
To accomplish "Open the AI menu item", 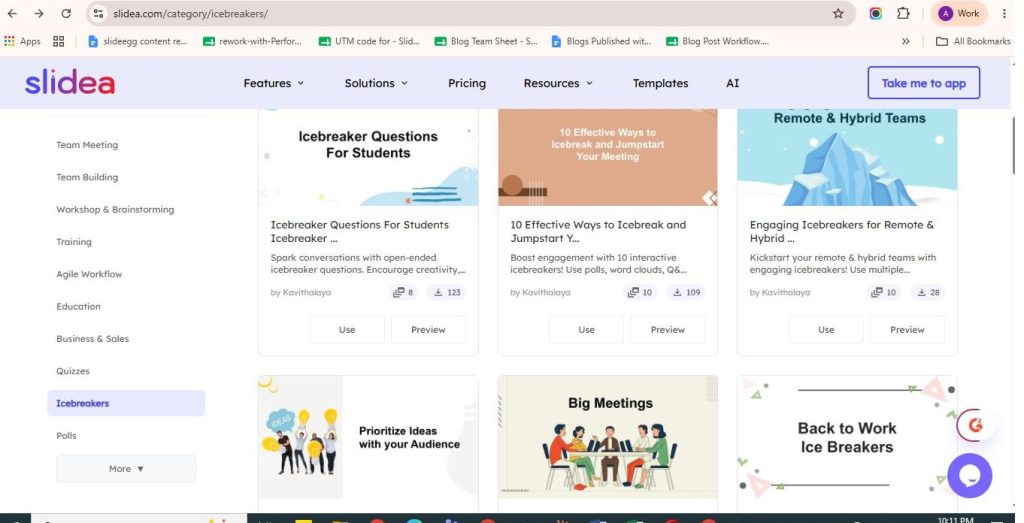I will (733, 83).
